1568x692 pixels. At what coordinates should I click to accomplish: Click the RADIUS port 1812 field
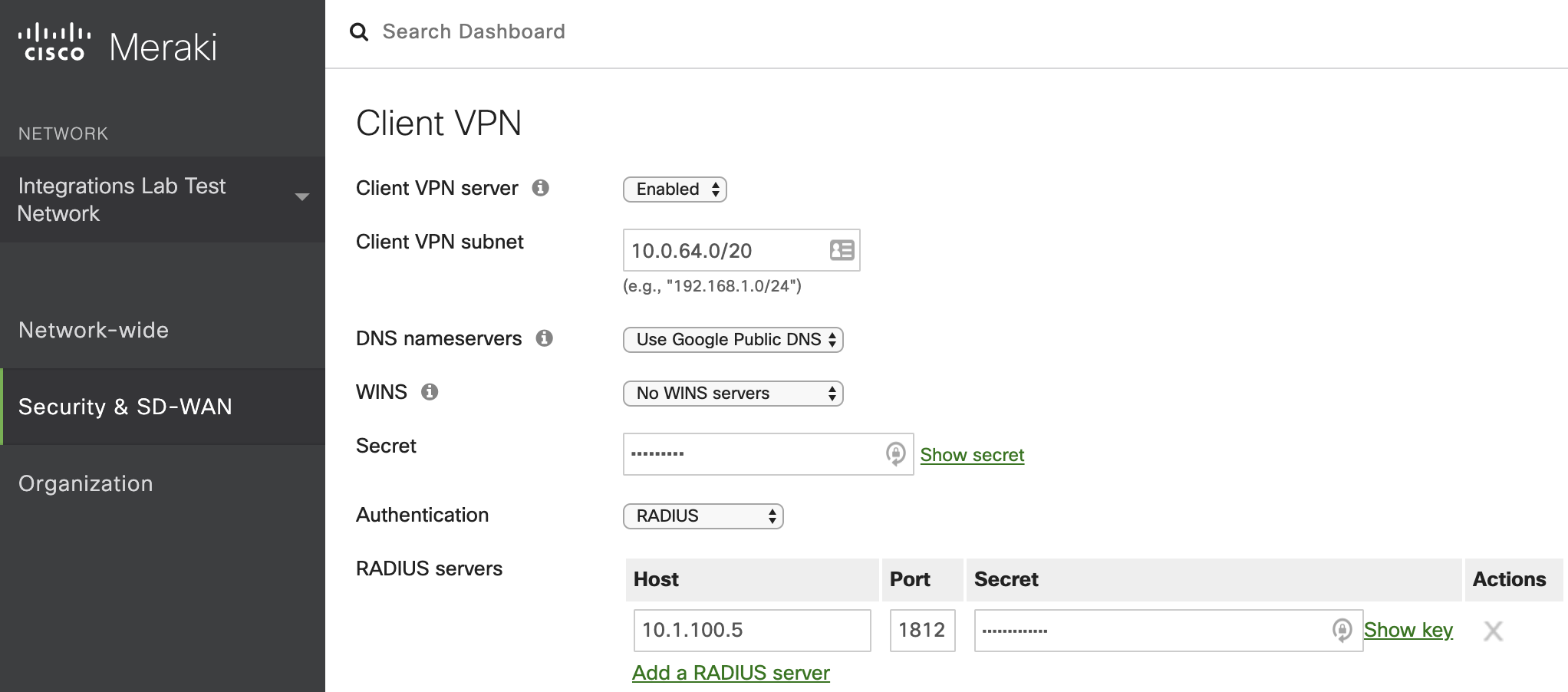[922, 630]
